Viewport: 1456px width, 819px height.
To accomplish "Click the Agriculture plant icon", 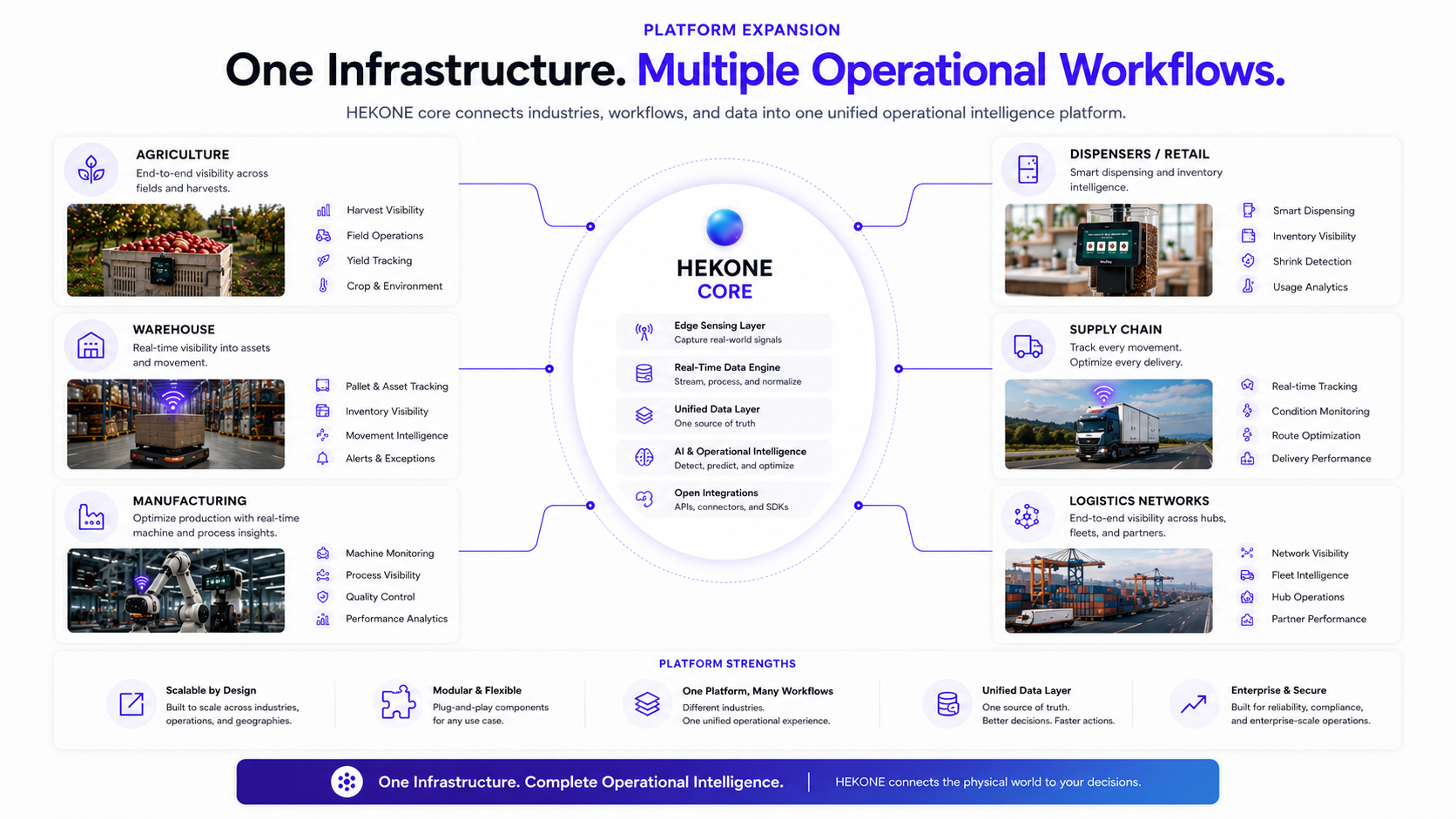I will pyautogui.click(x=91, y=169).
